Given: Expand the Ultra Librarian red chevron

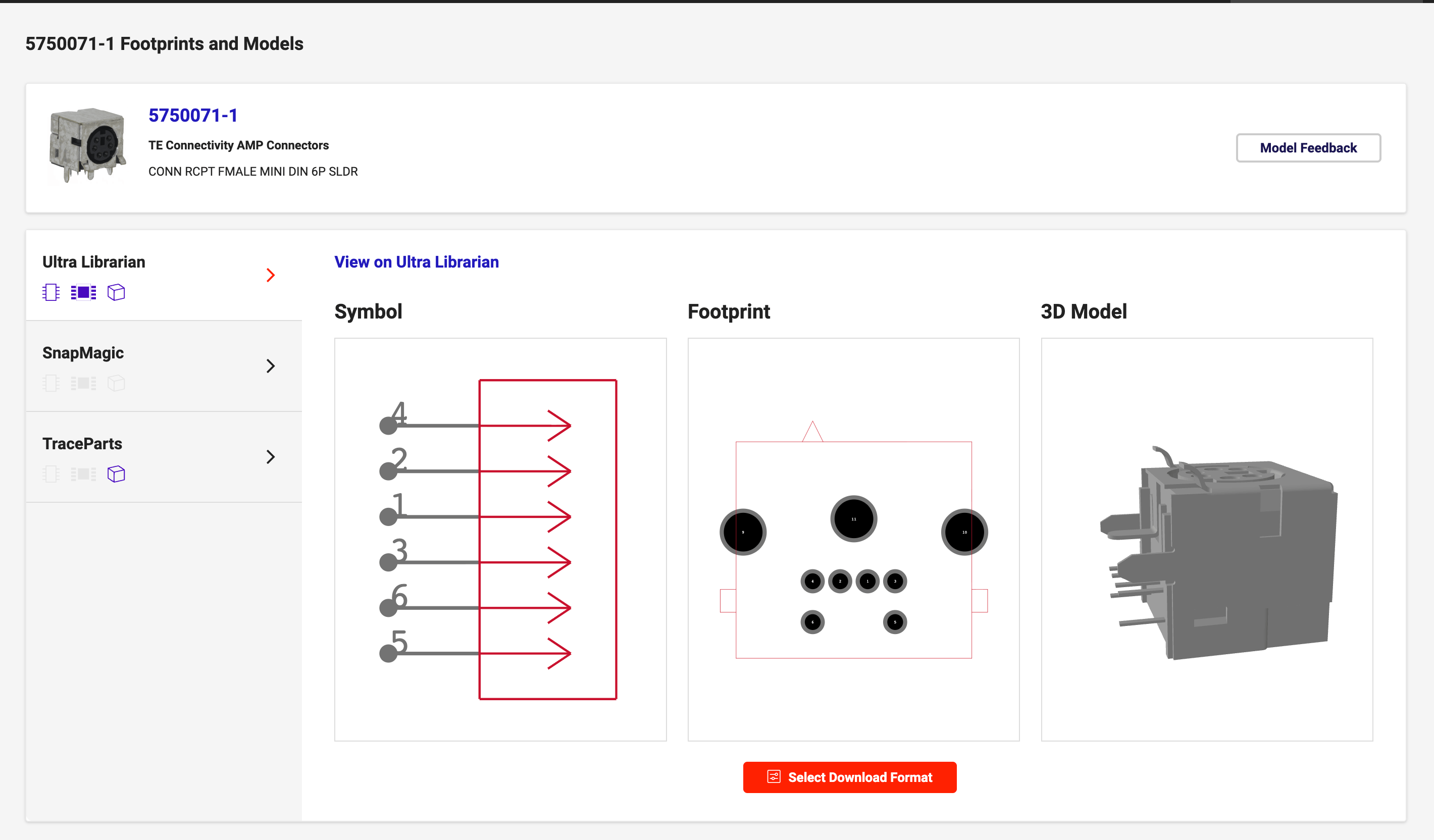Looking at the screenshot, I should pos(271,275).
